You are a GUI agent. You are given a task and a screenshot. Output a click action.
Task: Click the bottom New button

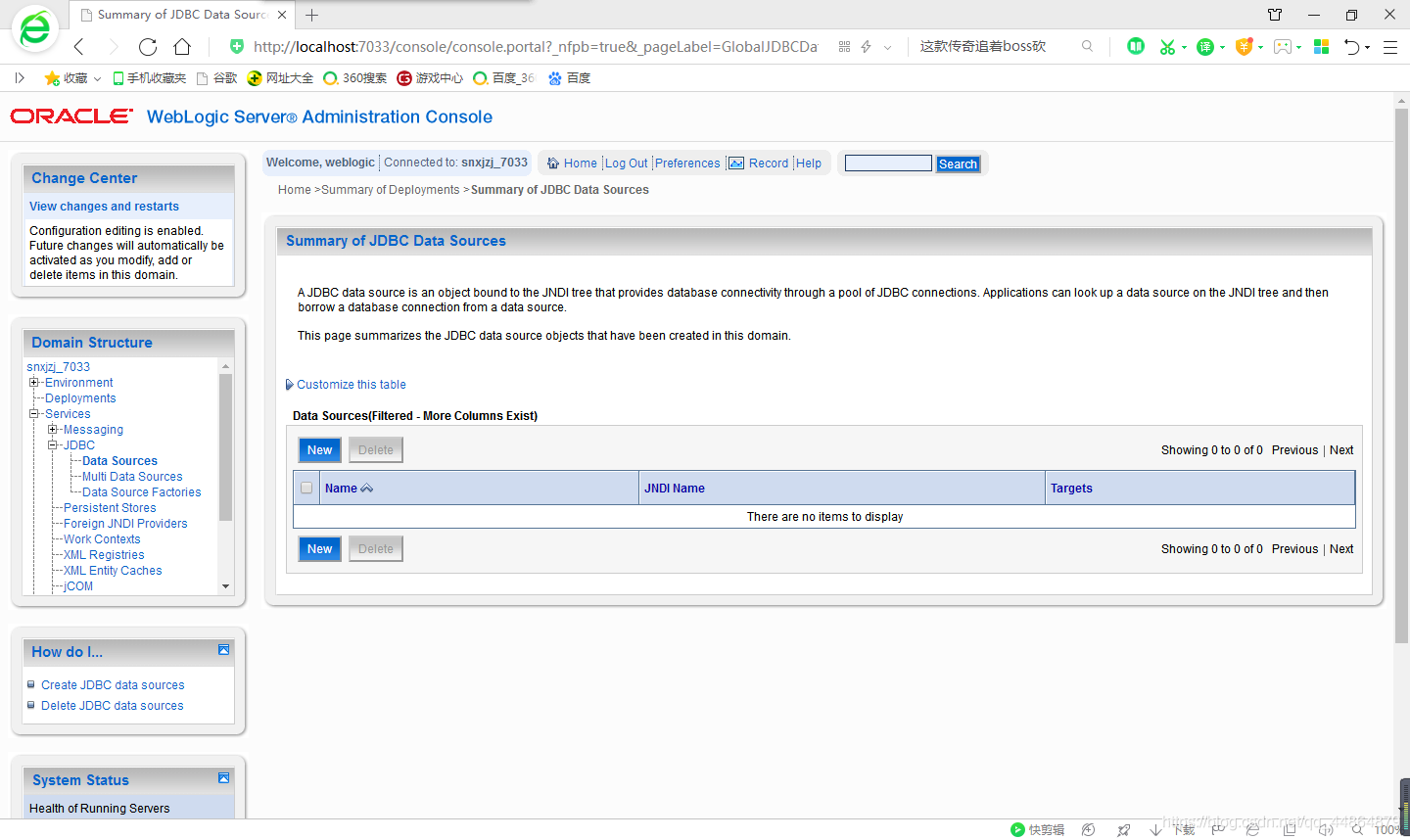[x=320, y=549]
